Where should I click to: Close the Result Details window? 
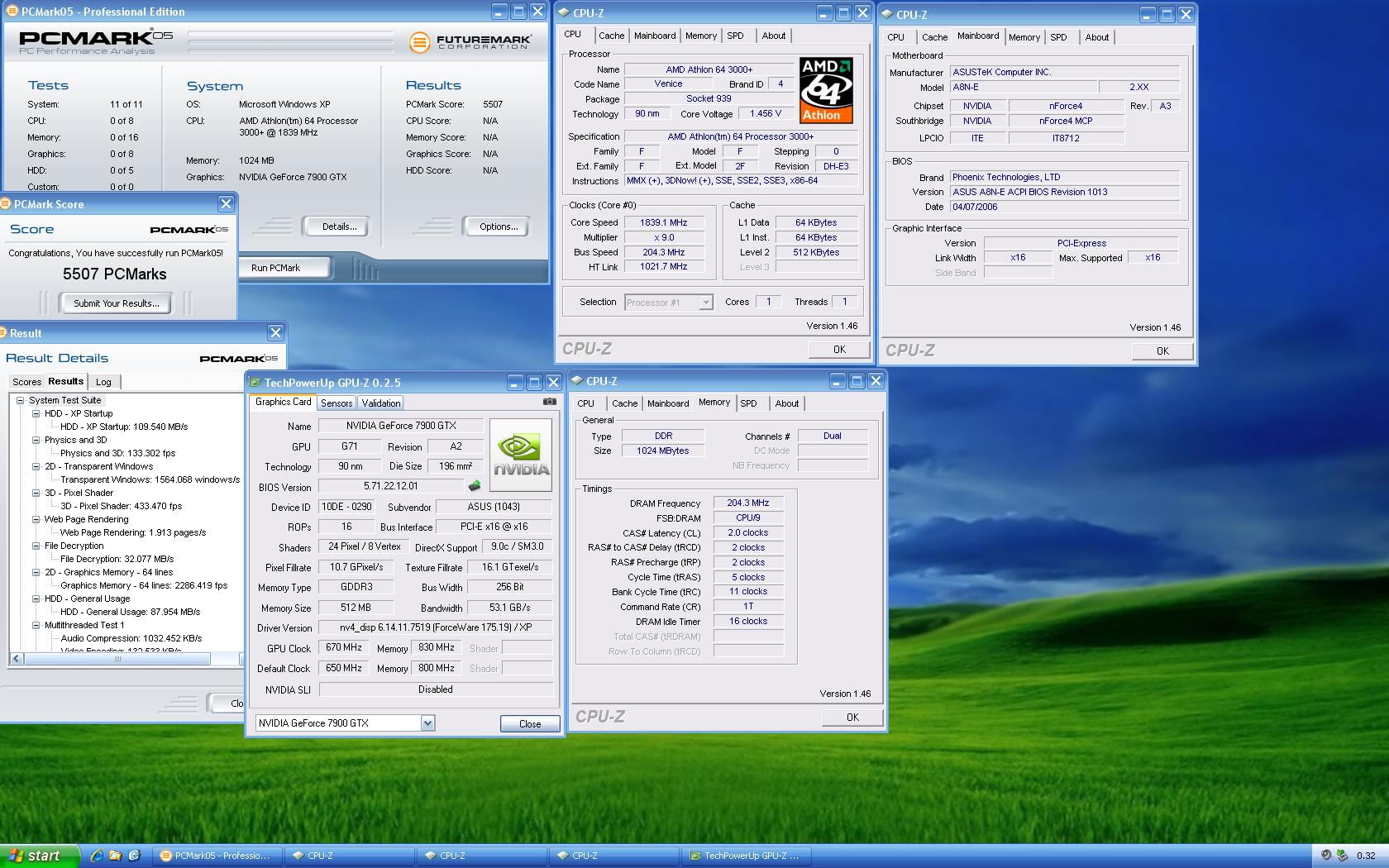tap(275, 332)
